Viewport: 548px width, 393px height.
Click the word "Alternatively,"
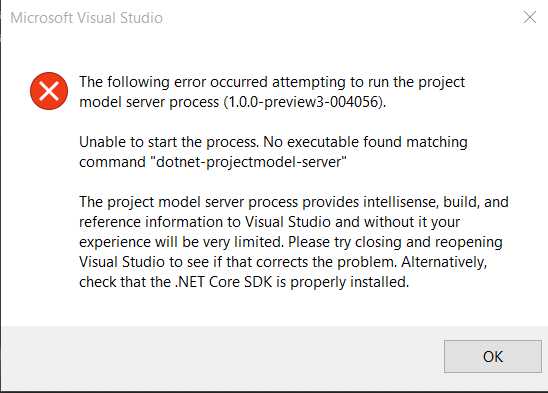point(444,262)
